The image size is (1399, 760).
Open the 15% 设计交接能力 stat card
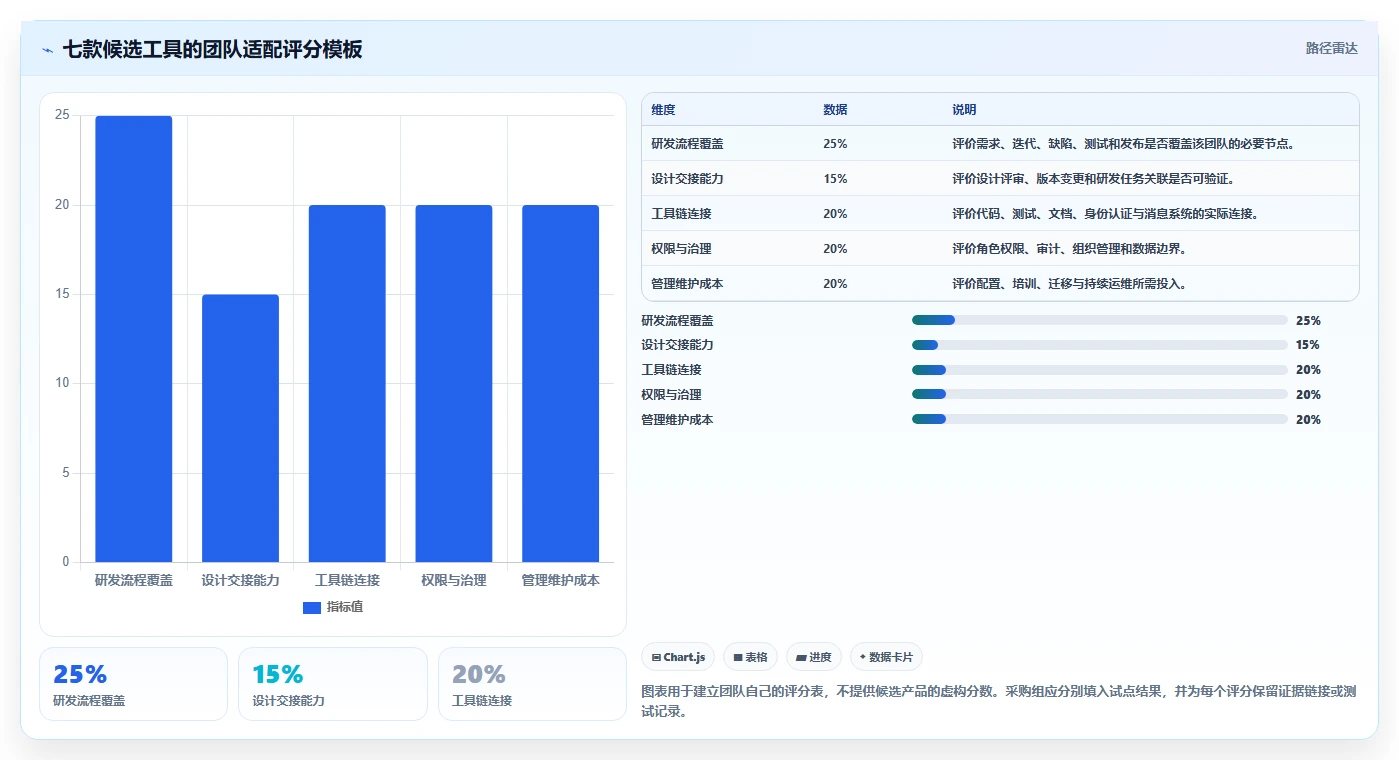[332, 684]
